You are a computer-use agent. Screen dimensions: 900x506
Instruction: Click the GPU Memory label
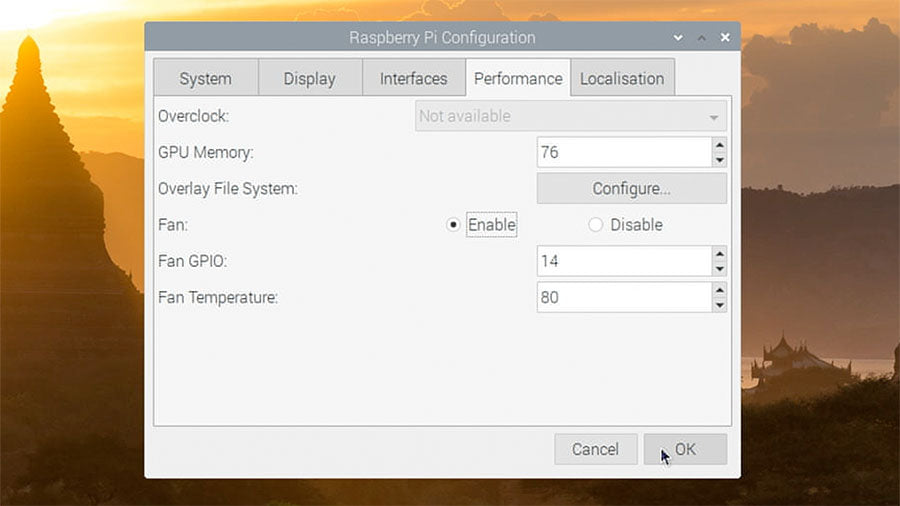[x=205, y=152]
